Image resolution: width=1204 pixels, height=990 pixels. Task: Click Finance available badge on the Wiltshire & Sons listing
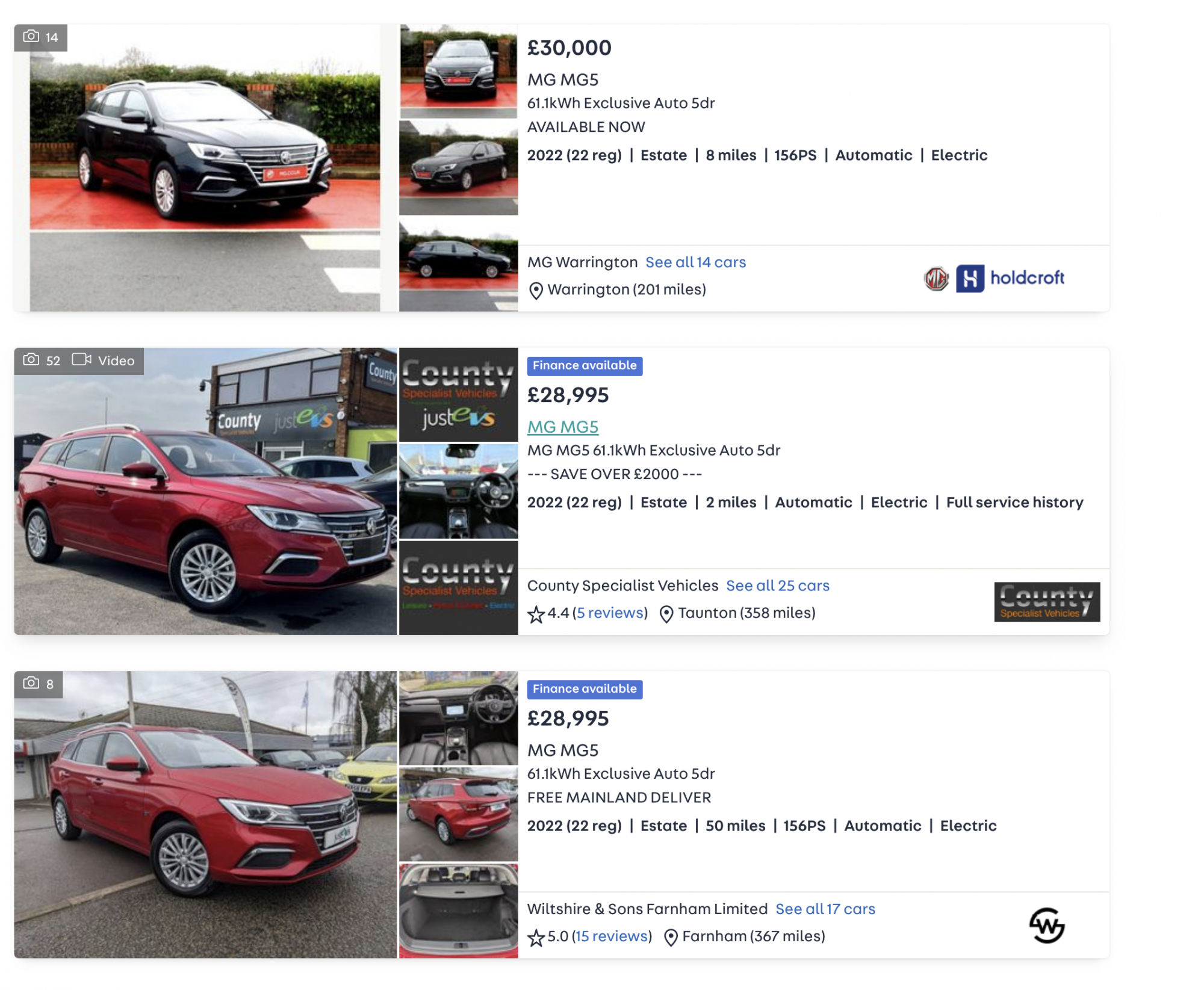coord(585,689)
